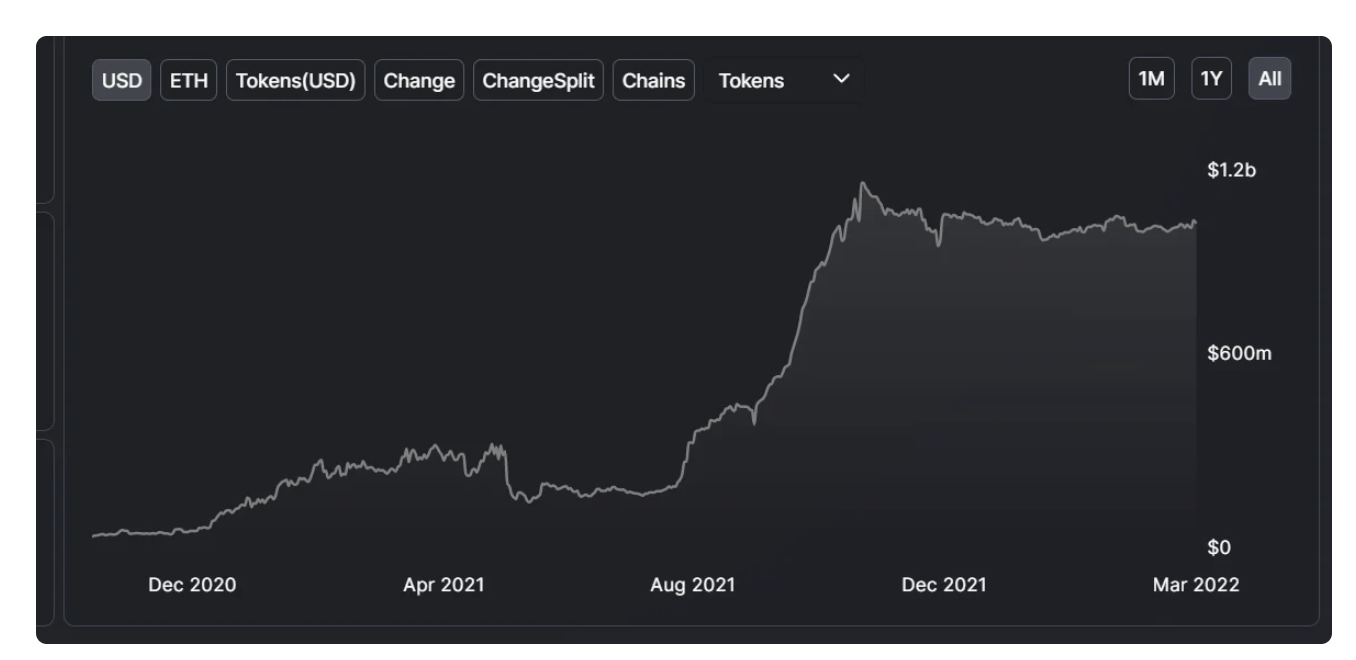Click the Dec 2020 x-axis label
The height and width of the screenshot is (660, 1356).
[192, 585]
